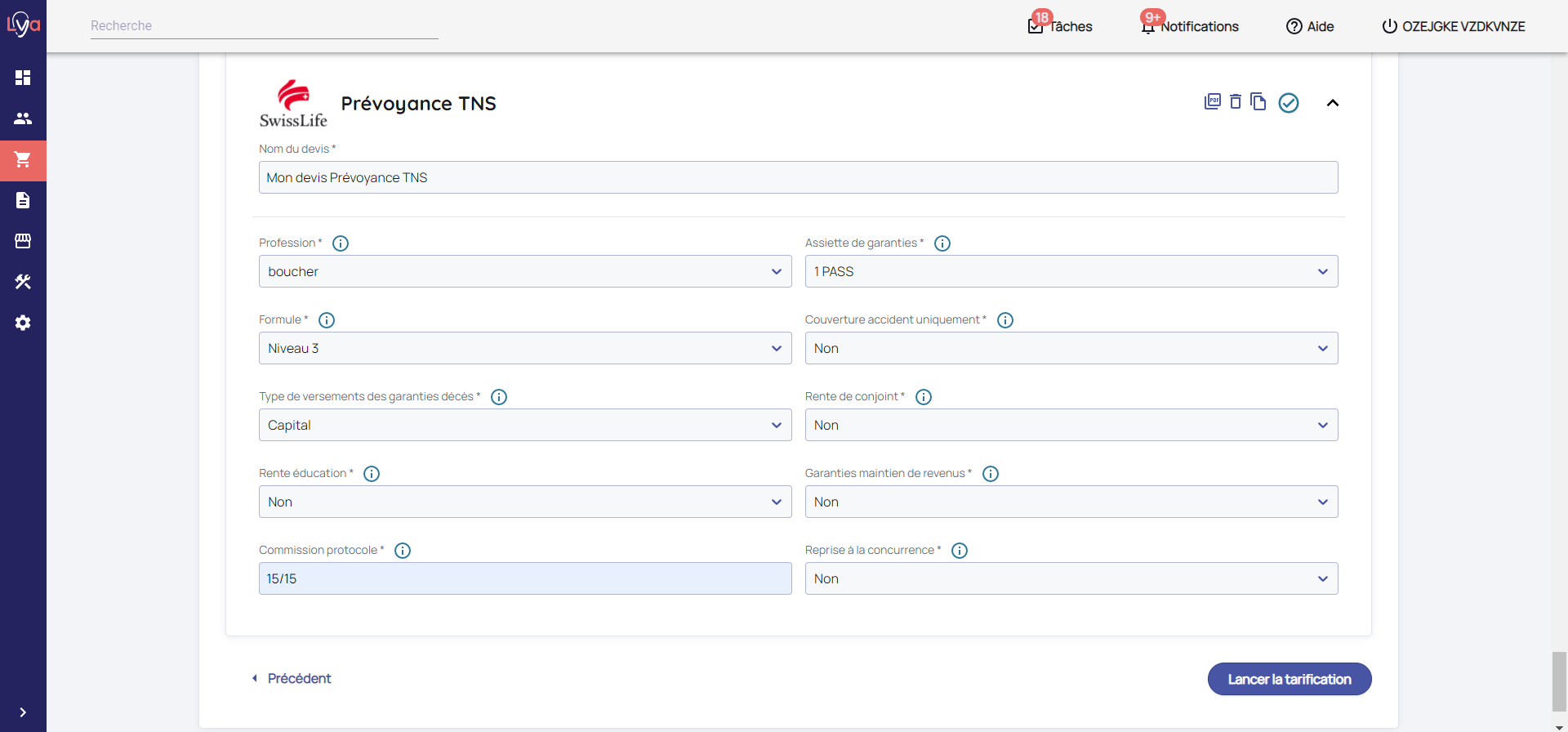Collapse the Prévoyance TNS section
This screenshot has height=732, width=1568.
tap(1333, 103)
